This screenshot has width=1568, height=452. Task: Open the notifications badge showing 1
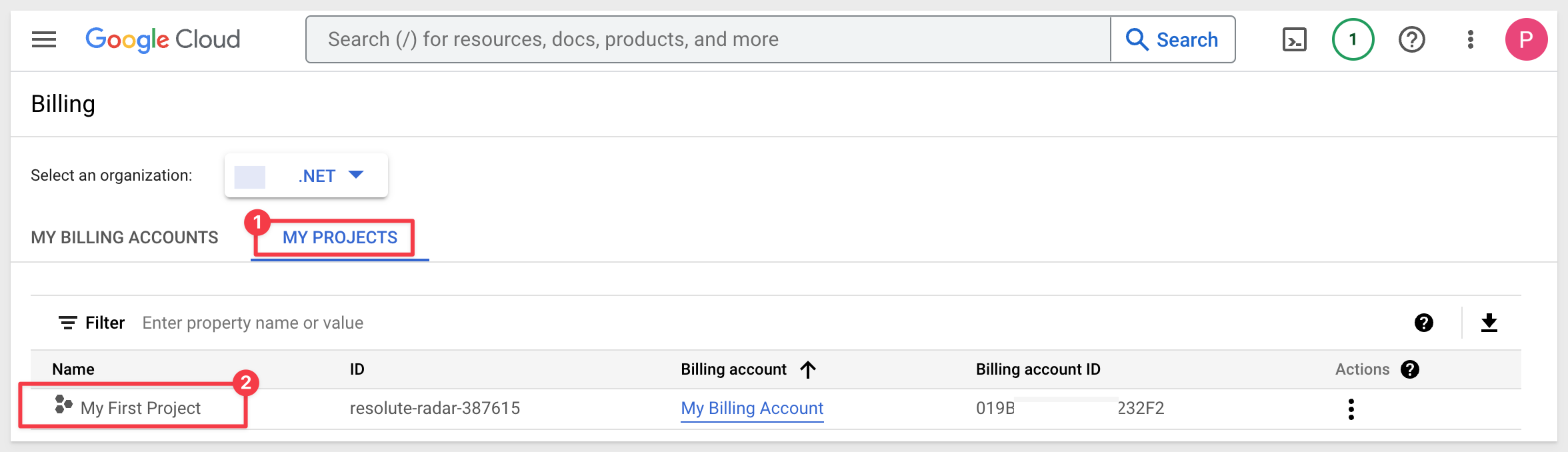point(1353,40)
